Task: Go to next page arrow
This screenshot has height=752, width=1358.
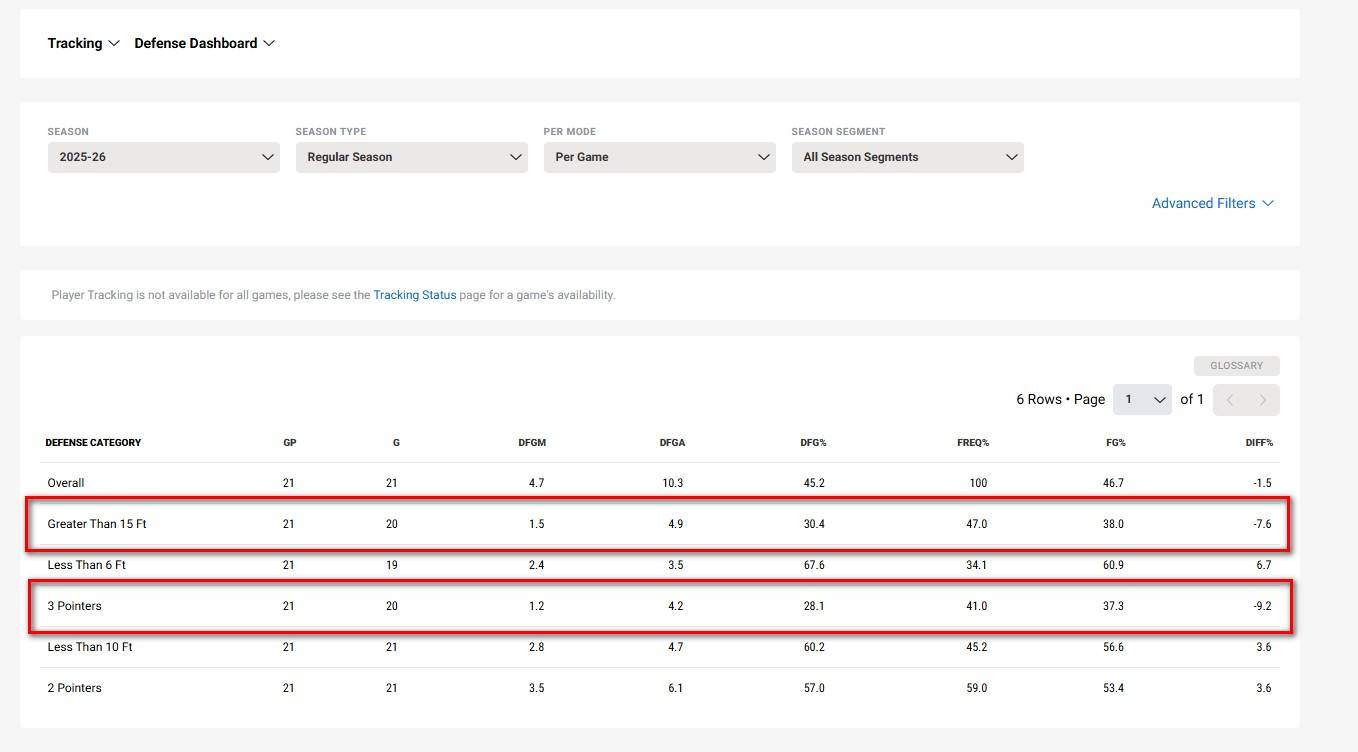Action: (1263, 400)
